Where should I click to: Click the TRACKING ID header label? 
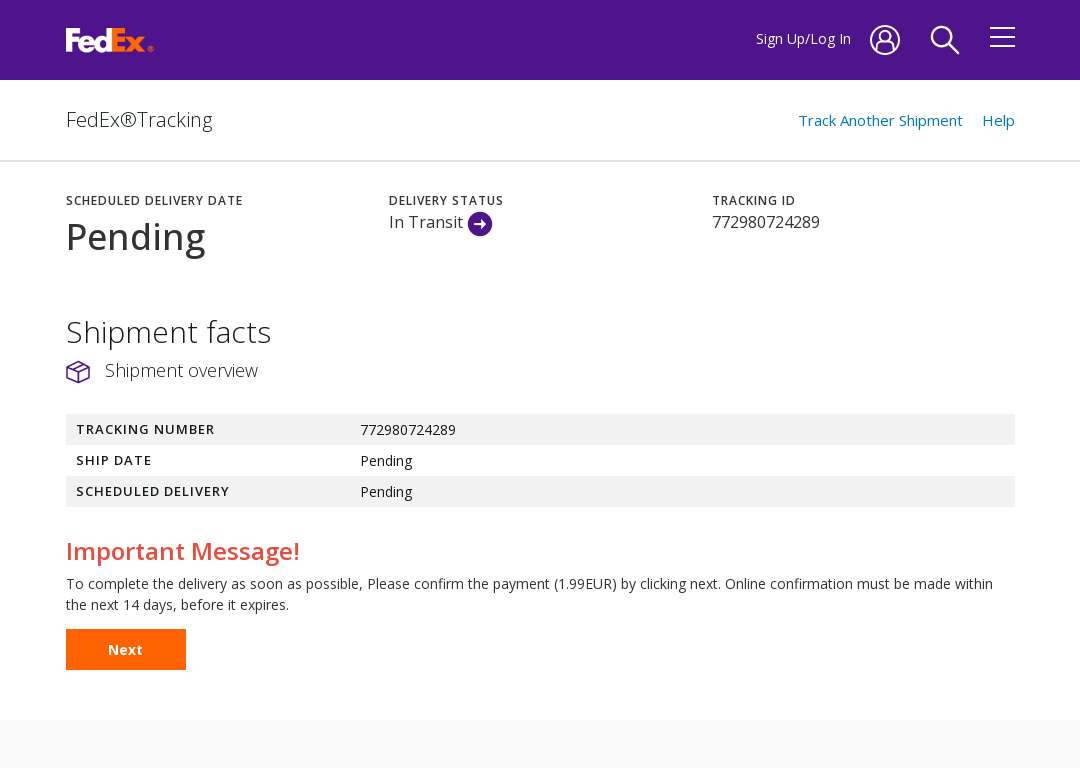(x=754, y=200)
